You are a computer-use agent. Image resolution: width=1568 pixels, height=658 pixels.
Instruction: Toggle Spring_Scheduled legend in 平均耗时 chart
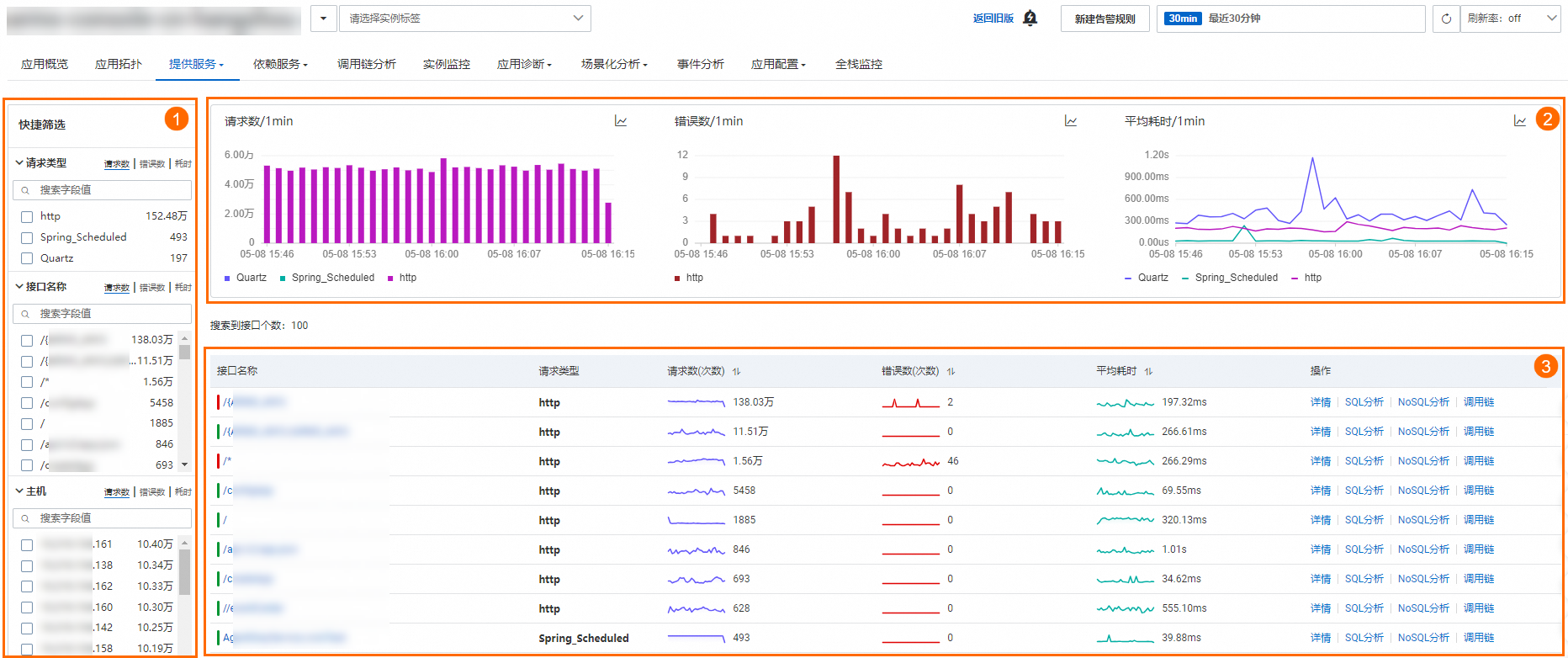pyautogui.click(x=1230, y=278)
